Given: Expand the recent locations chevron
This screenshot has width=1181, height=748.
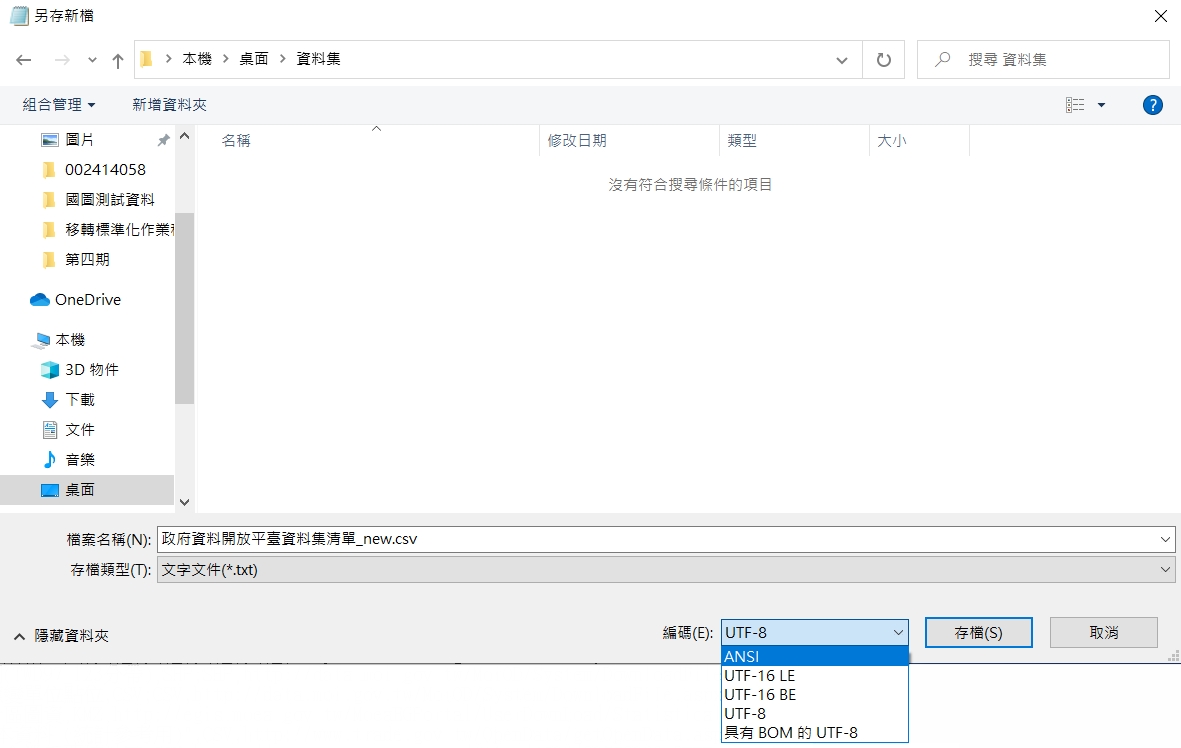Looking at the screenshot, I should pyautogui.click(x=93, y=60).
